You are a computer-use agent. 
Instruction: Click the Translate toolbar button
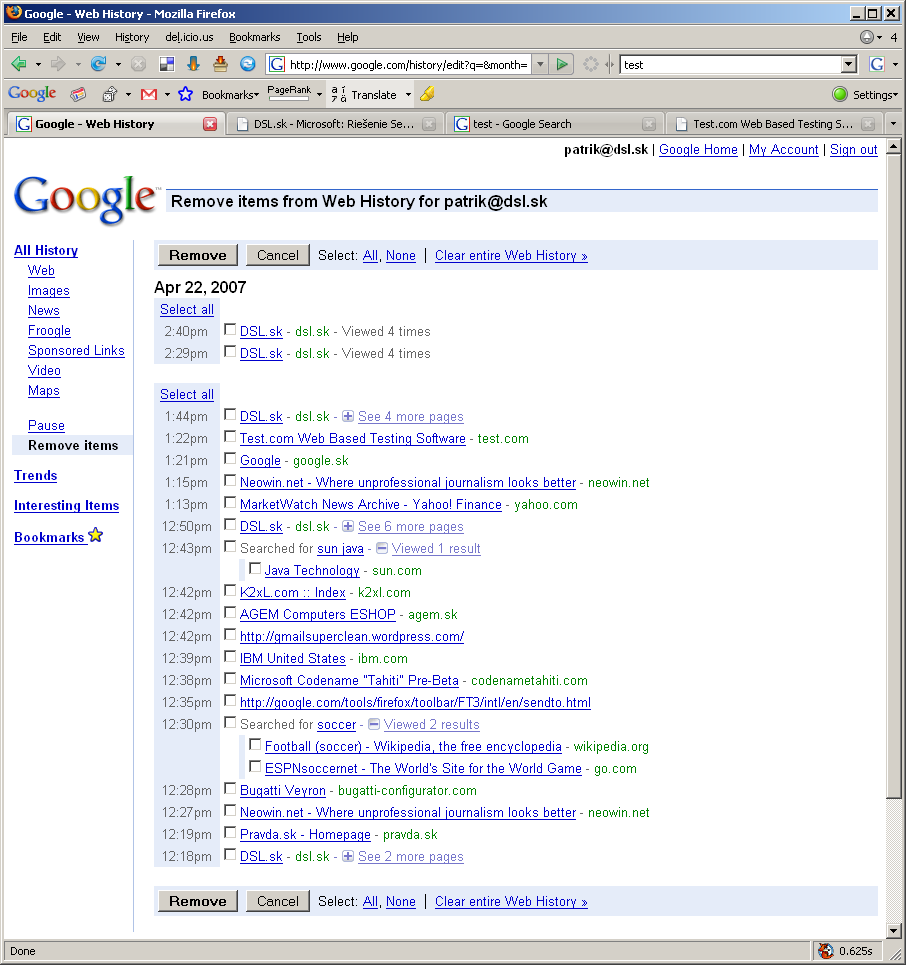pyautogui.click(x=364, y=94)
